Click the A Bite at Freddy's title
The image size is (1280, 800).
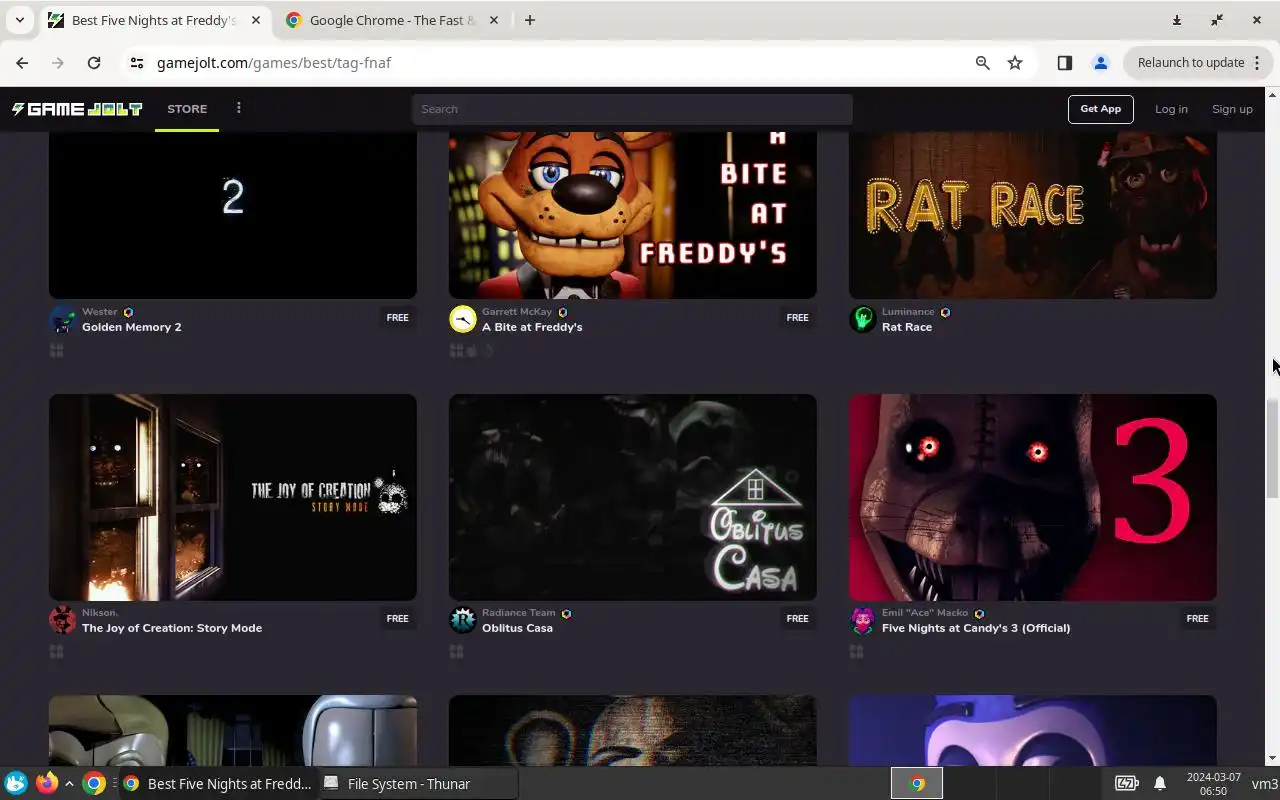532,327
